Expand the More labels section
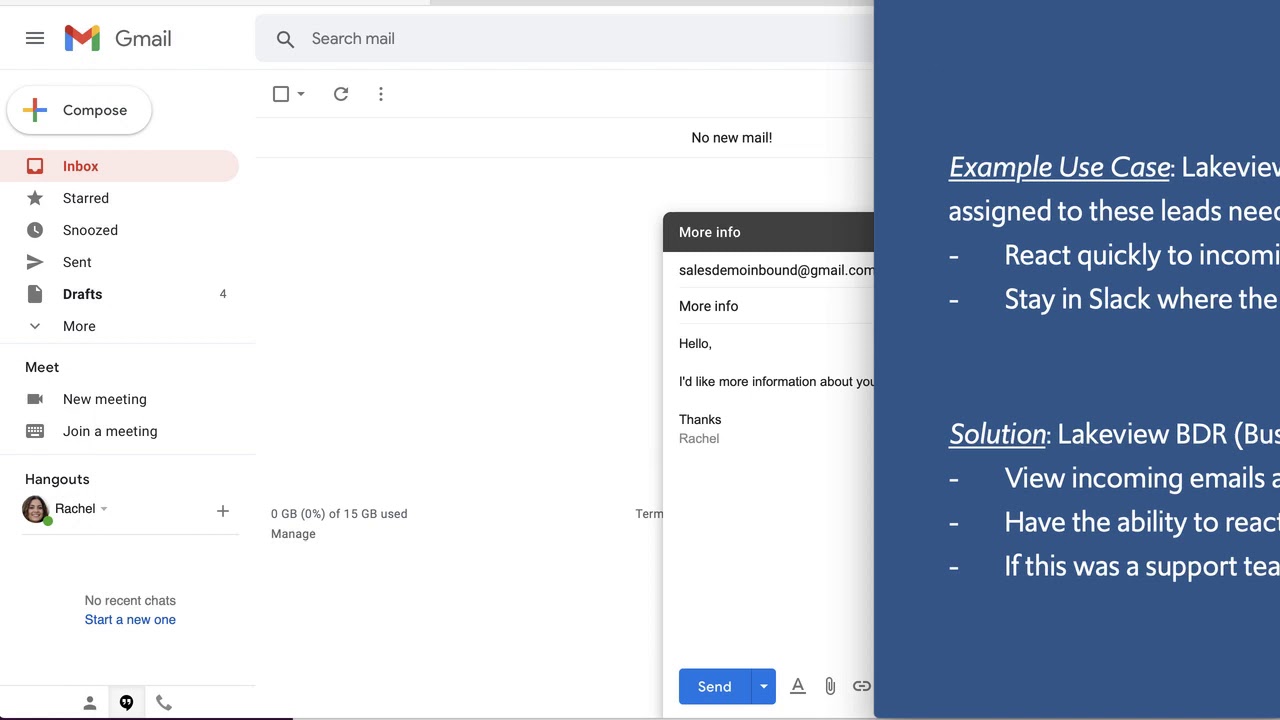Image resolution: width=1280 pixels, height=720 pixels. pyautogui.click(x=119, y=326)
